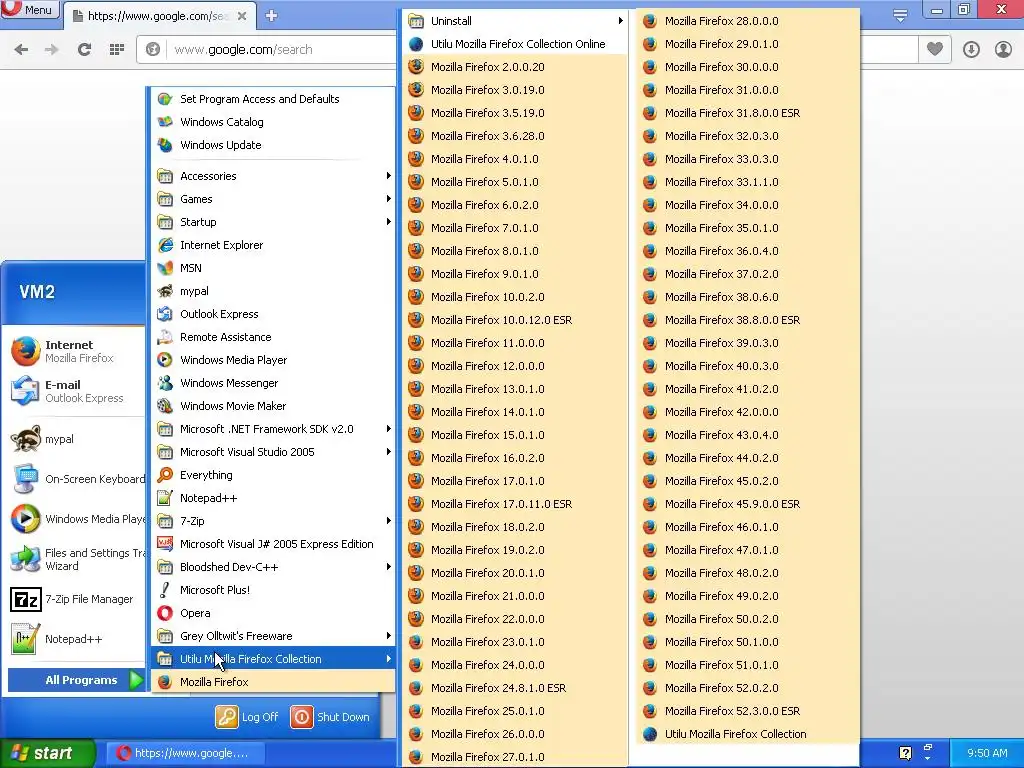Open MSN from programs list

(x=273, y=268)
